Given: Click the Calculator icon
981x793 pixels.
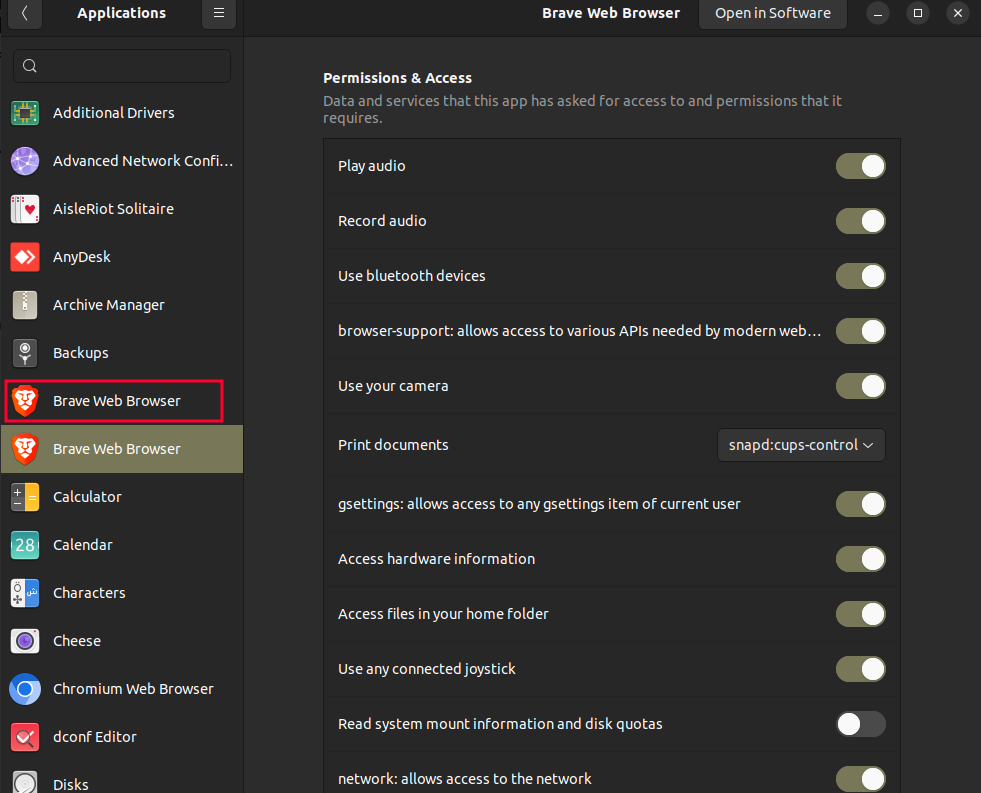Looking at the screenshot, I should point(25,497).
